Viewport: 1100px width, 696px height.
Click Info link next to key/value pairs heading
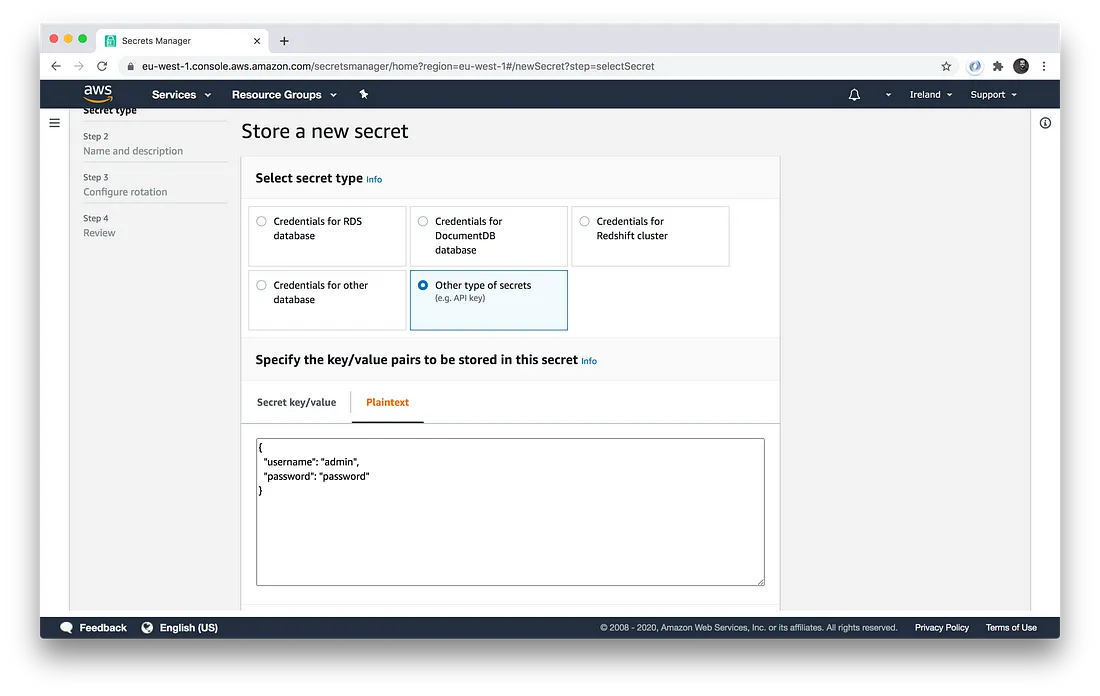tap(589, 361)
